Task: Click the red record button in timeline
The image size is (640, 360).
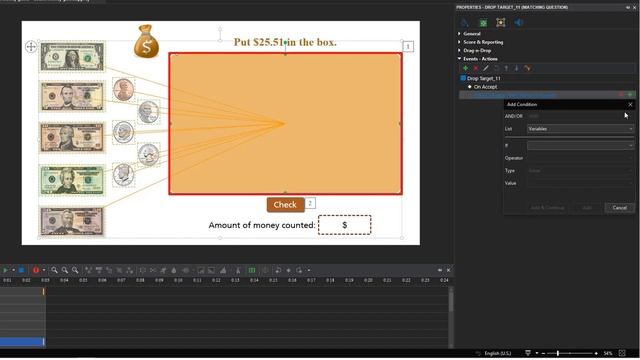Action: [36, 270]
